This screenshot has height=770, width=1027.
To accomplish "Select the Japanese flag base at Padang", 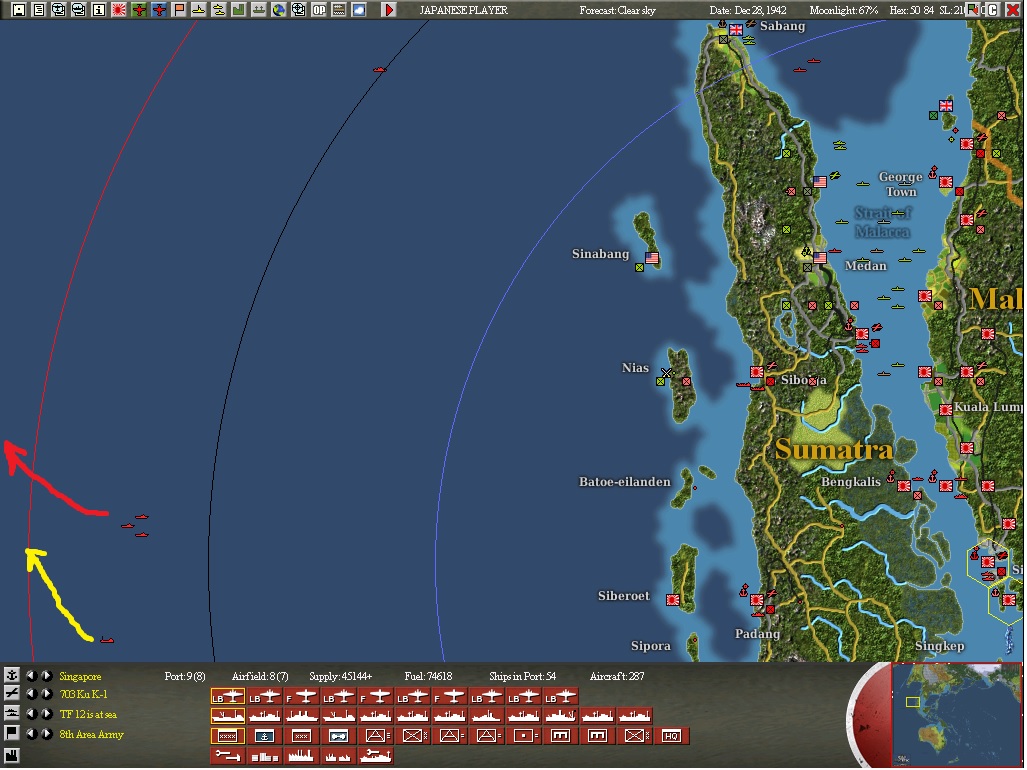I will [756, 600].
